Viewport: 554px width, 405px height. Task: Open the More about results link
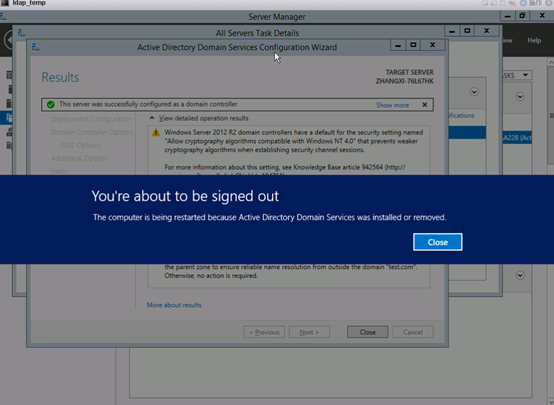174,305
